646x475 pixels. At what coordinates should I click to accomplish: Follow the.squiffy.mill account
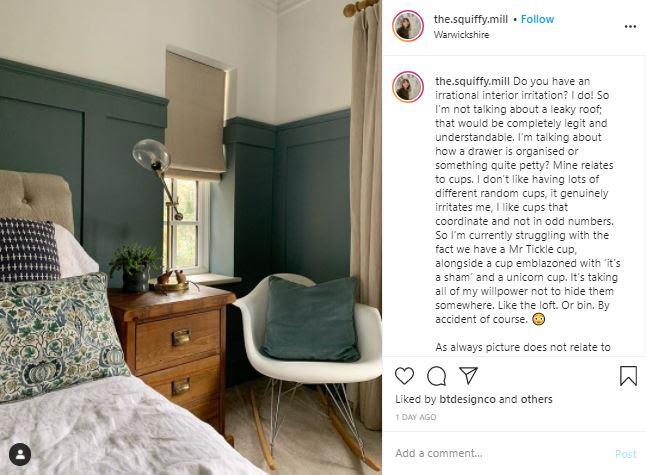coord(537,19)
